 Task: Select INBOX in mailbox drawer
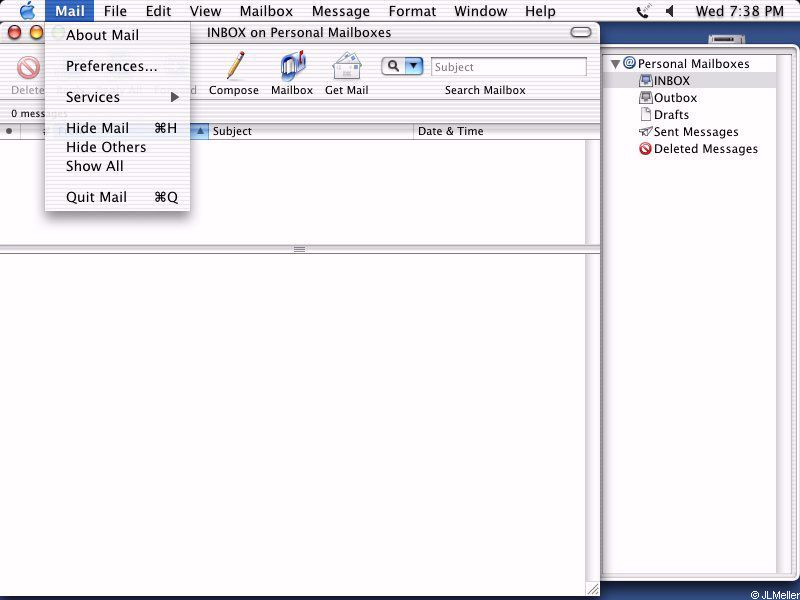point(690,81)
